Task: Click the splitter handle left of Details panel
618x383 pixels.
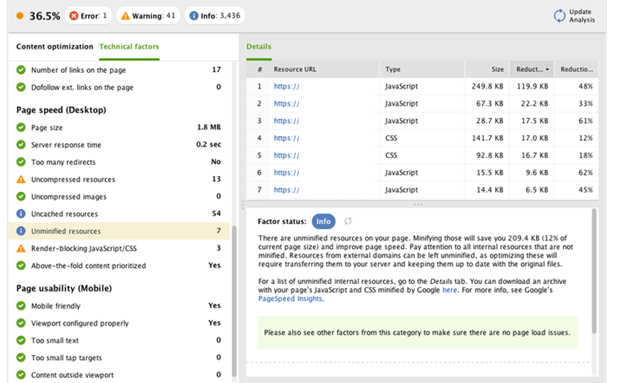Action: pos(243,205)
